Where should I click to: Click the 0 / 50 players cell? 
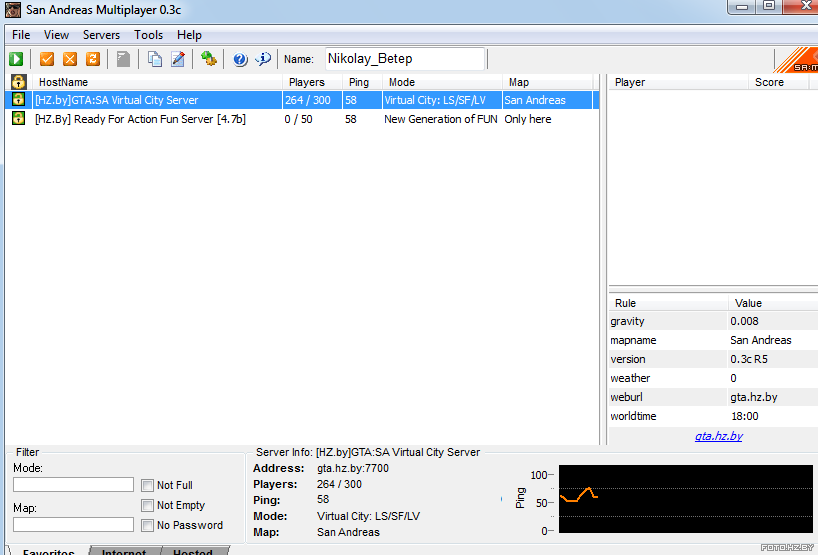pos(298,119)
